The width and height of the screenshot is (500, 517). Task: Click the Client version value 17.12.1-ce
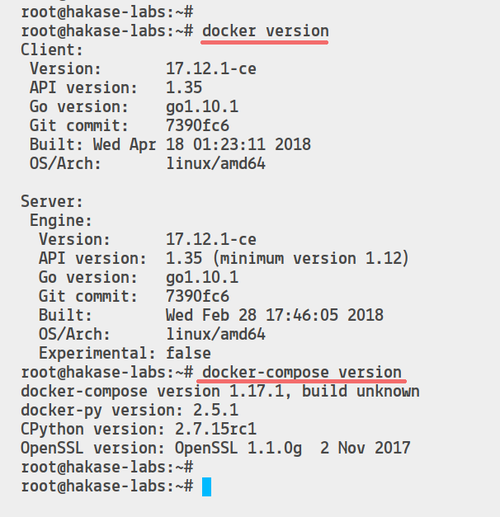[x=211, y=69]
